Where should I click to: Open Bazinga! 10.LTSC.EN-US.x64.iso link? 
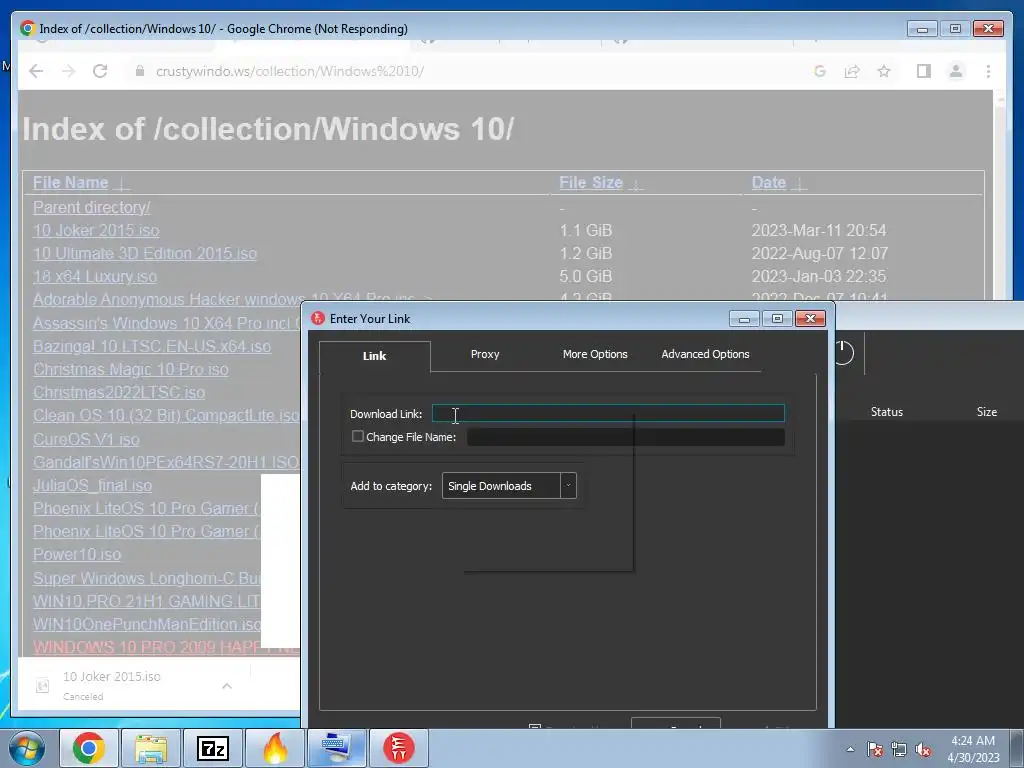coord(152,346)
